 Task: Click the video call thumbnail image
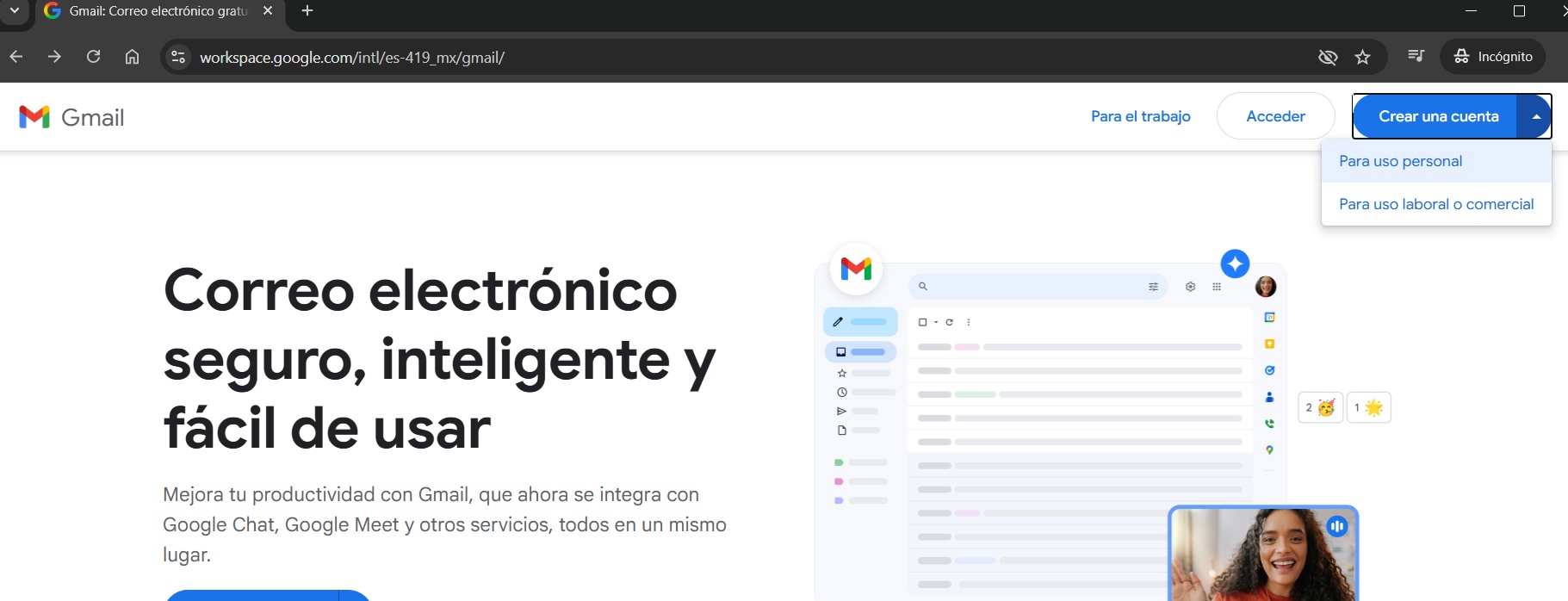[x=1262, y=554]
